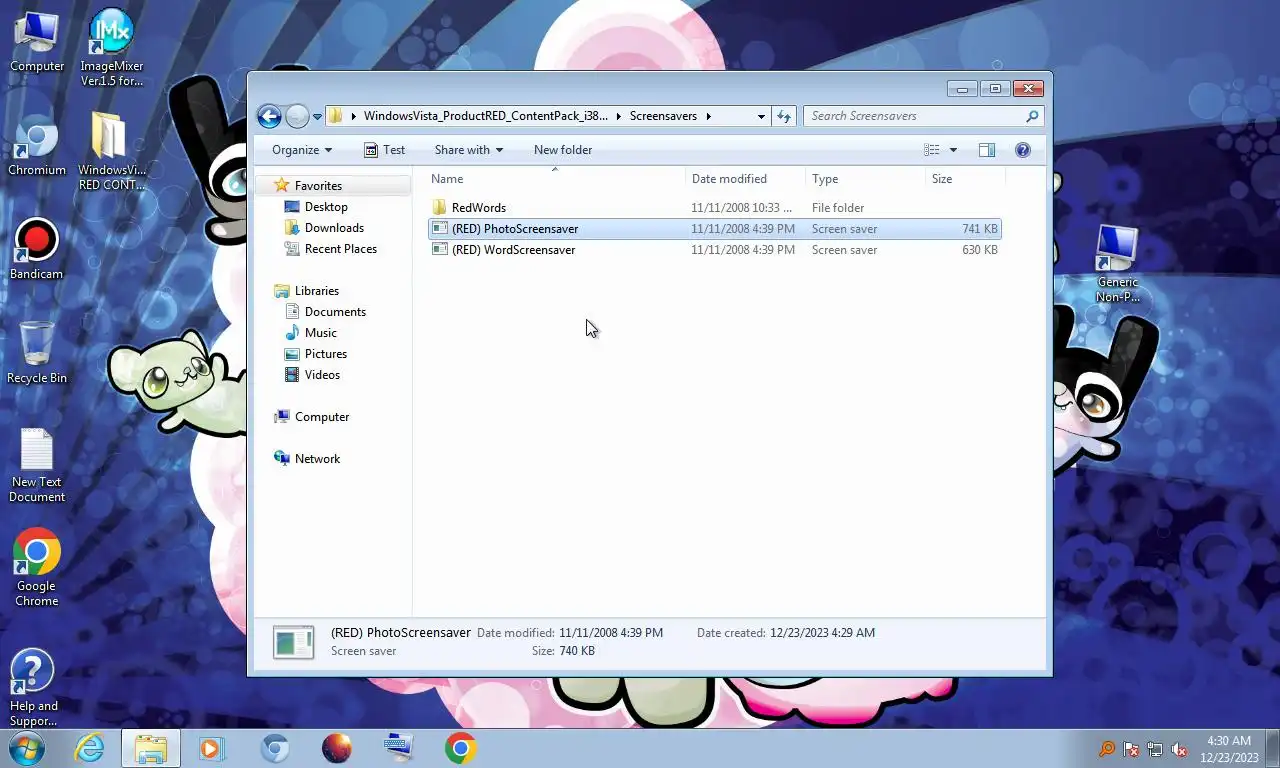Image resolution: width=1280 pixels, height=768 pixels.
Task: Click the muted volume tray icon
Action: click(x=1180, y=749)
